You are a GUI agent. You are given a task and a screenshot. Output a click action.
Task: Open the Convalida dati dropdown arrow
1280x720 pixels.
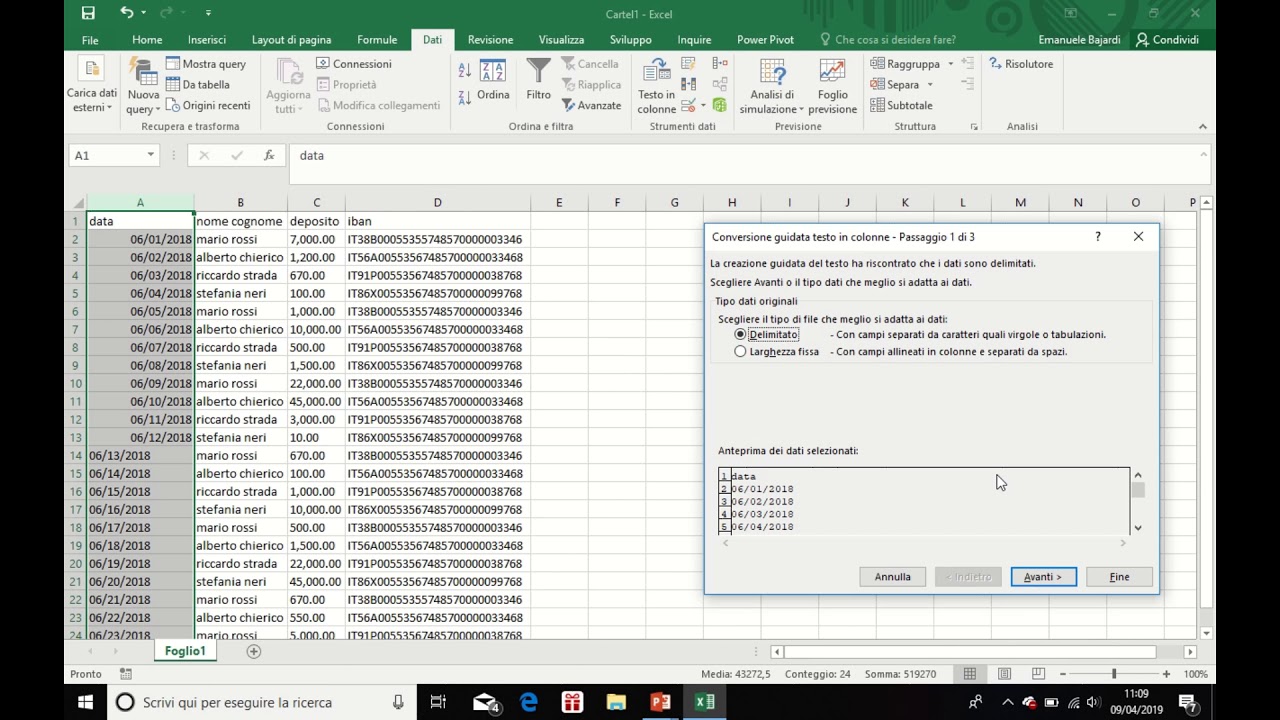[x=702, y=105]
